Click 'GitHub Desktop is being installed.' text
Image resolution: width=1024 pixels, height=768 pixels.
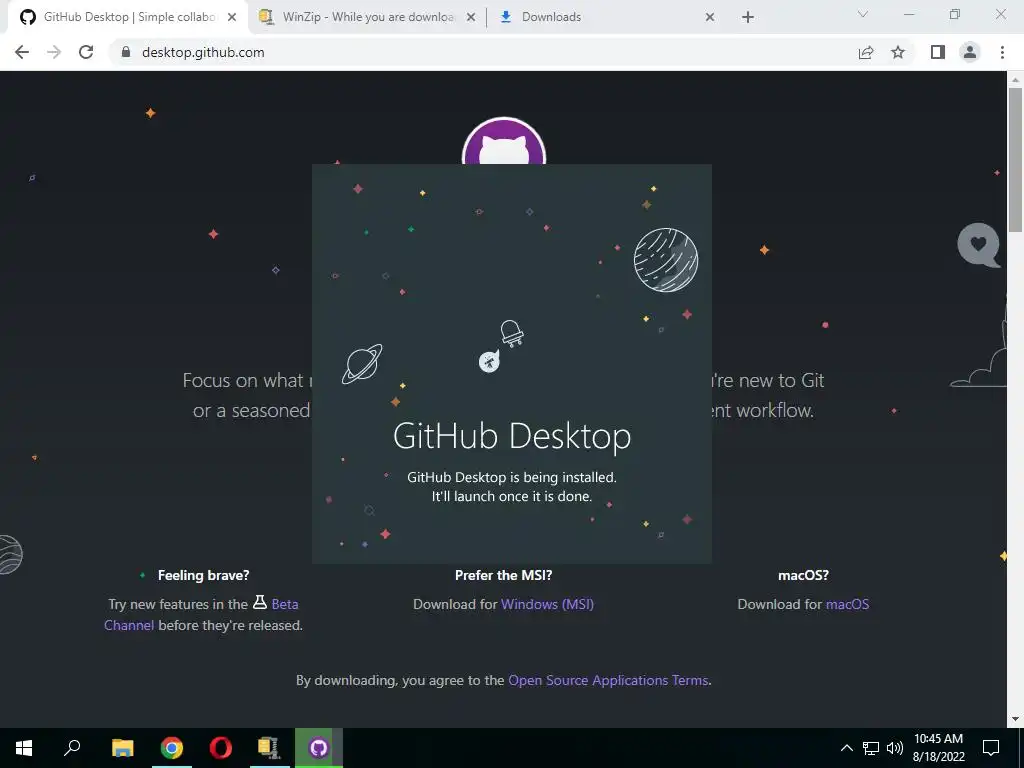pos(512,477)
